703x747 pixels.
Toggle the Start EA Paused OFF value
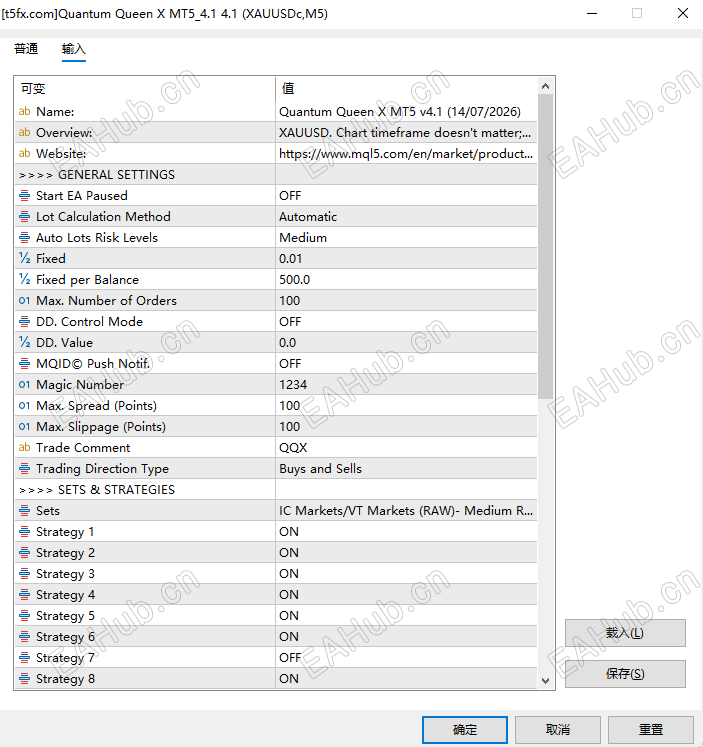tap(406, 195)
